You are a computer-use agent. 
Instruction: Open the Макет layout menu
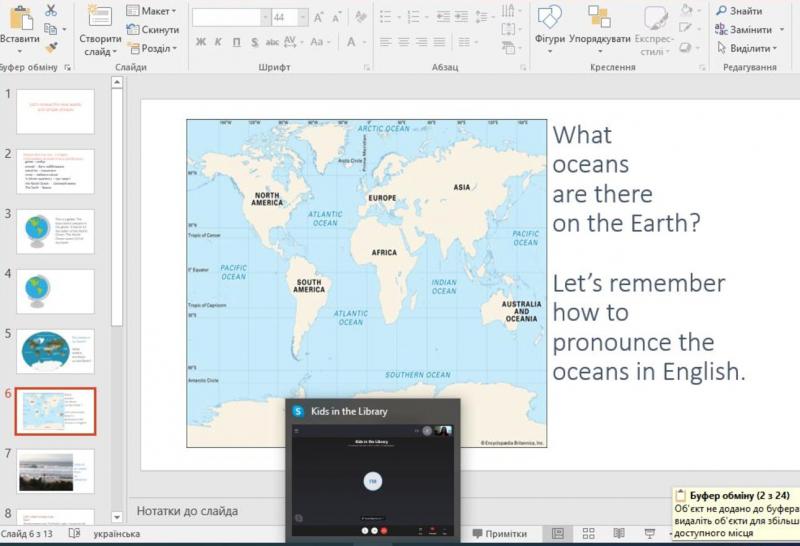pyautogui.click(x=151, y=11)
